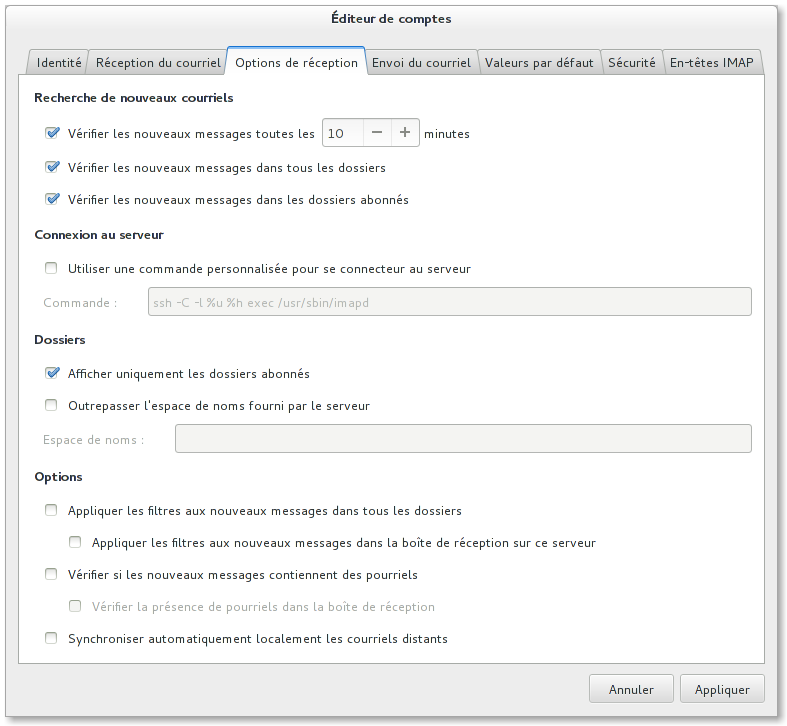Check filters for inbox on this server
Image resolution: width=787 pixels, height=726 pixels.
pos(75,542)
